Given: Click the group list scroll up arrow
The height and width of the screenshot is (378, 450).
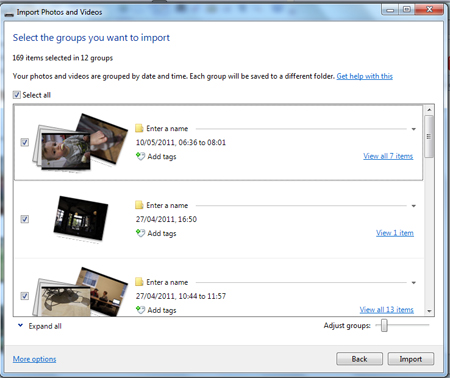Looking at the screenshot, I should (x=429, y=110).
